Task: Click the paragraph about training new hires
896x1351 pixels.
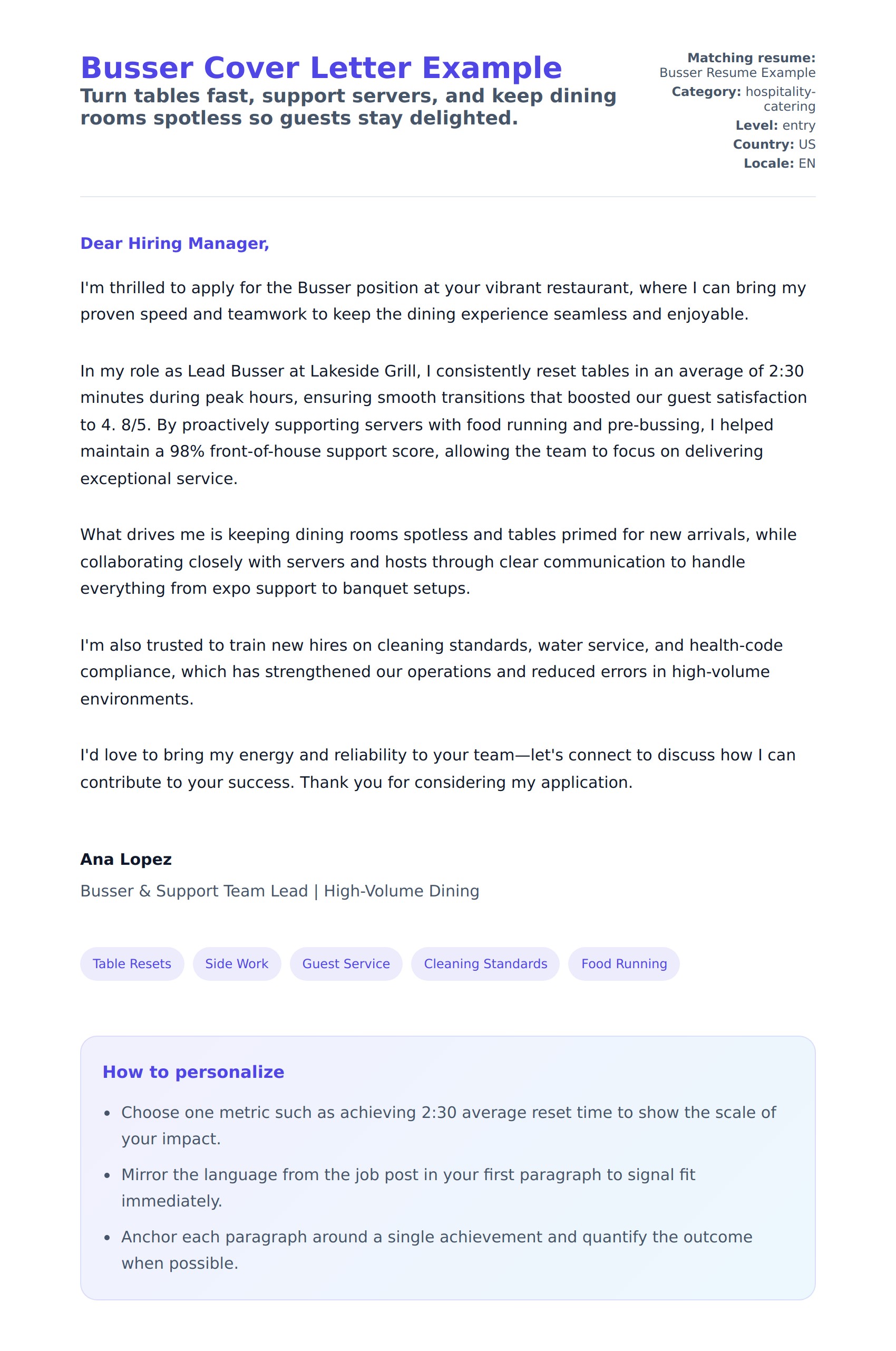Action: coord(432,672)
